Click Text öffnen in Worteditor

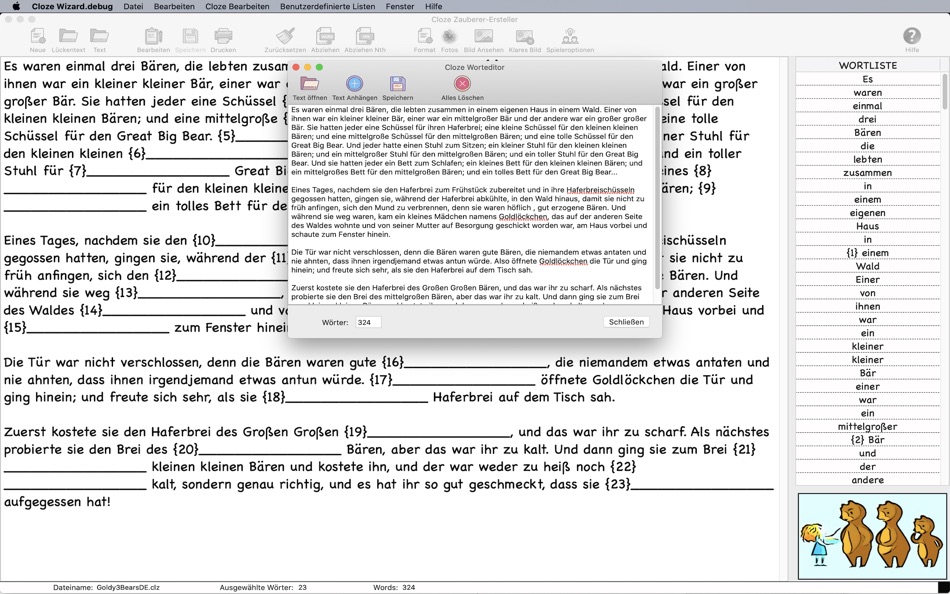tap(310, 84)
